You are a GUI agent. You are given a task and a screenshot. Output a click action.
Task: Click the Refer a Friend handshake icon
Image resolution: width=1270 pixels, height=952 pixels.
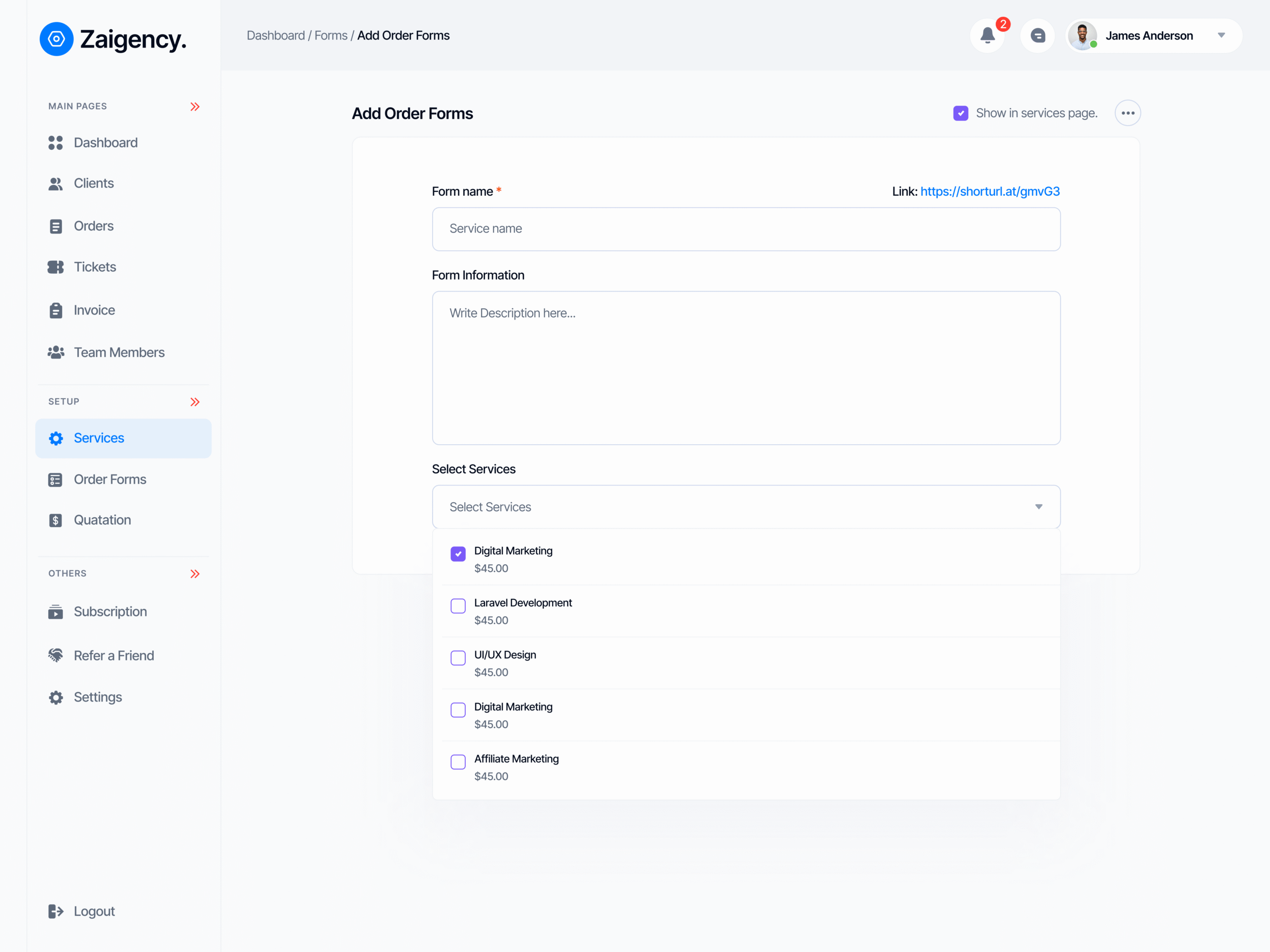click(x=56, y=655)
